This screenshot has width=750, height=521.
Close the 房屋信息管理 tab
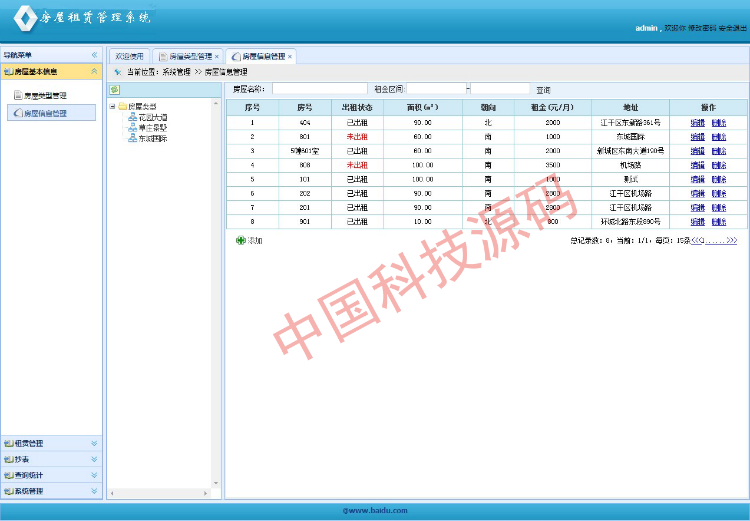tap(290, 56)
